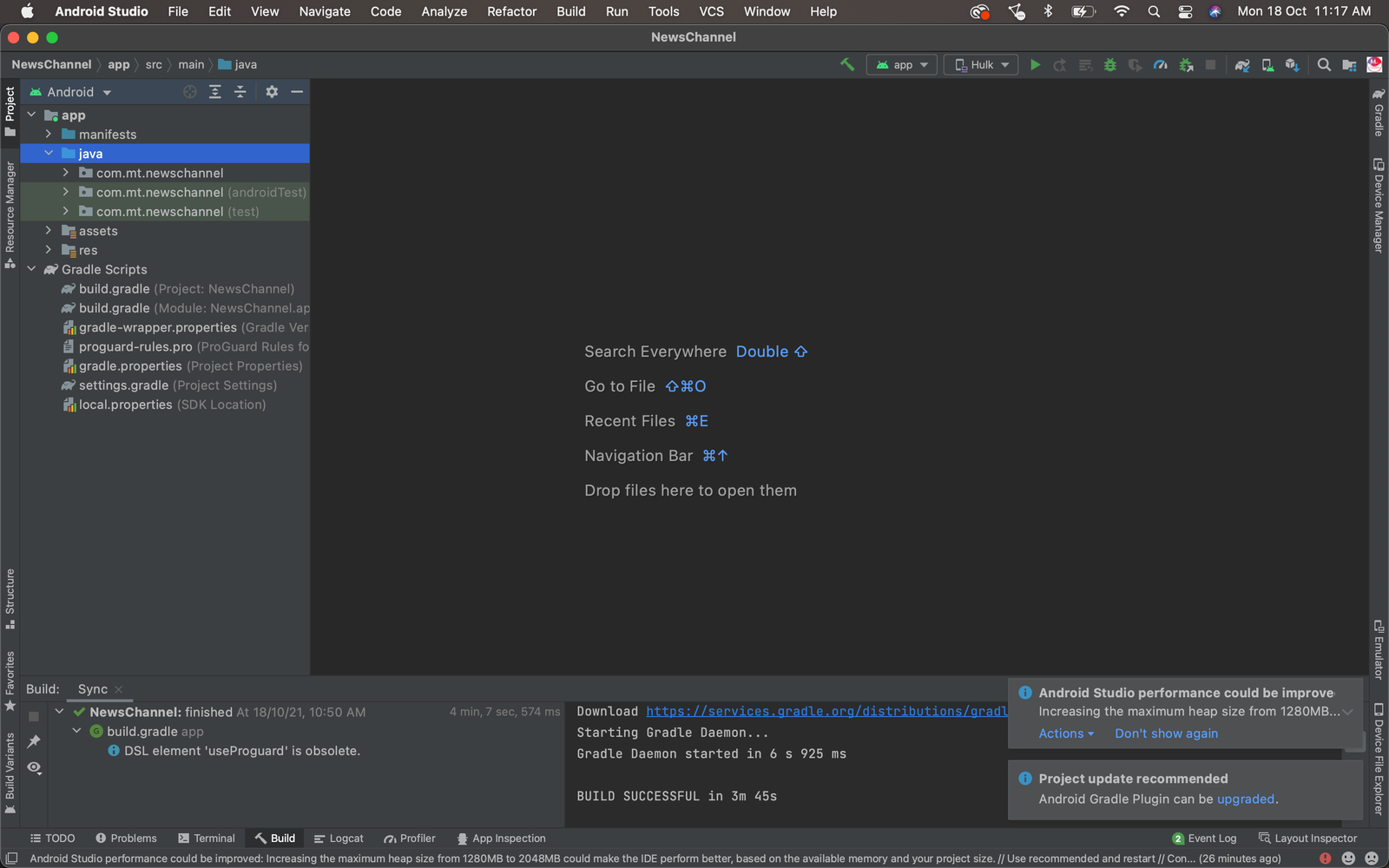The image size is (1389, 868).
Task: Hide the Project panel with minus icon
Action: (297, 92)
